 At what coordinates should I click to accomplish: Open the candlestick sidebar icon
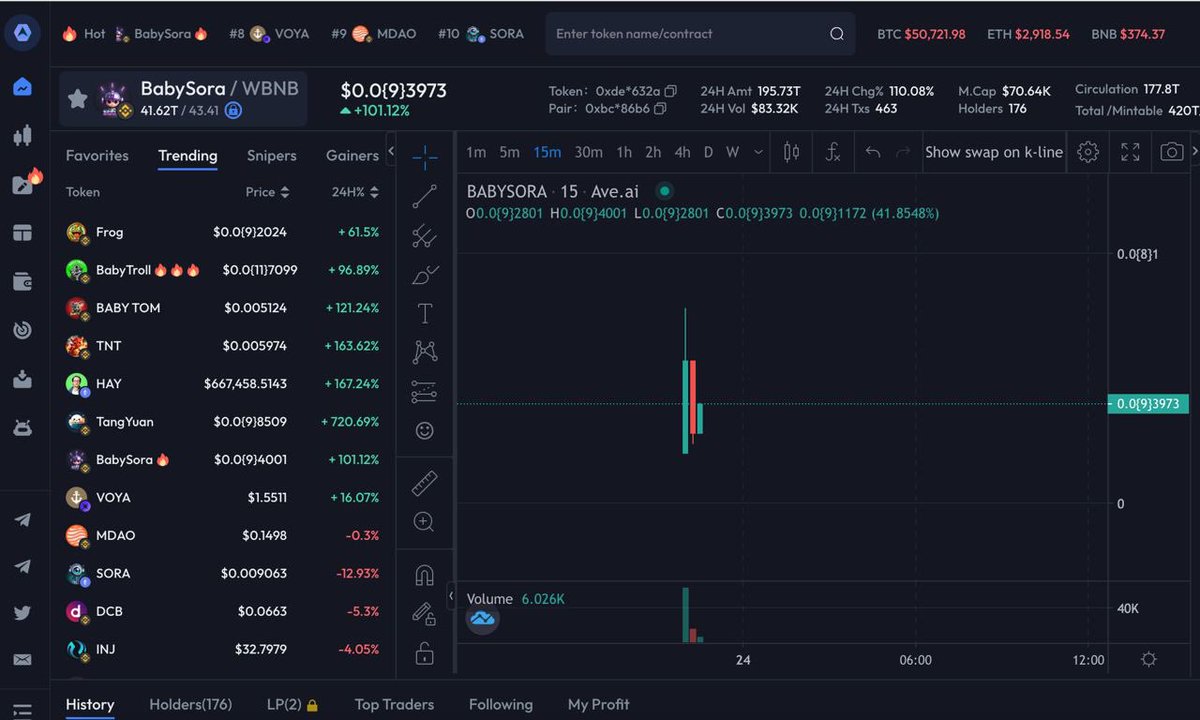coord(22,135)
